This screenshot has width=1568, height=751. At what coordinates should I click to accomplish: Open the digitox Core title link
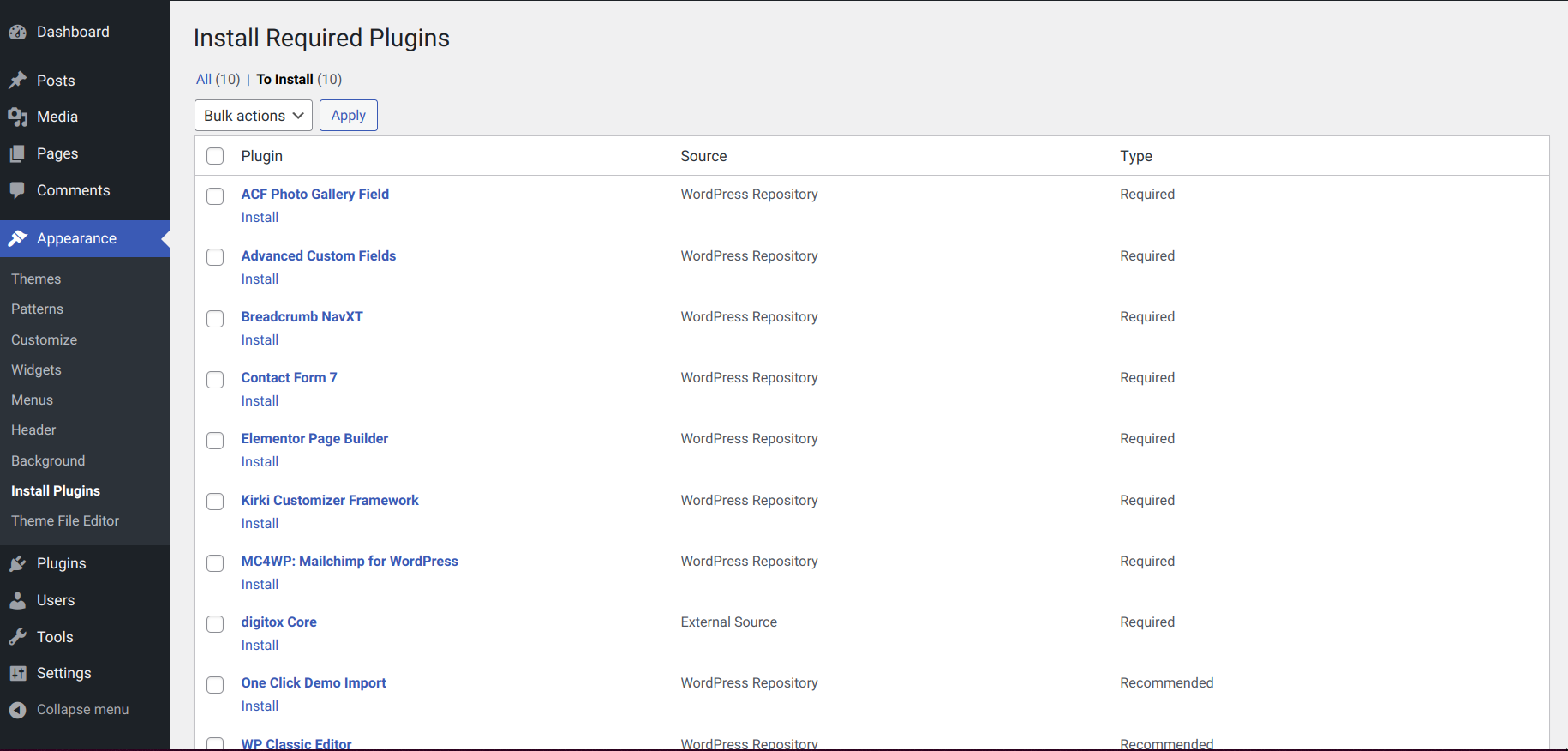point(278,622)
